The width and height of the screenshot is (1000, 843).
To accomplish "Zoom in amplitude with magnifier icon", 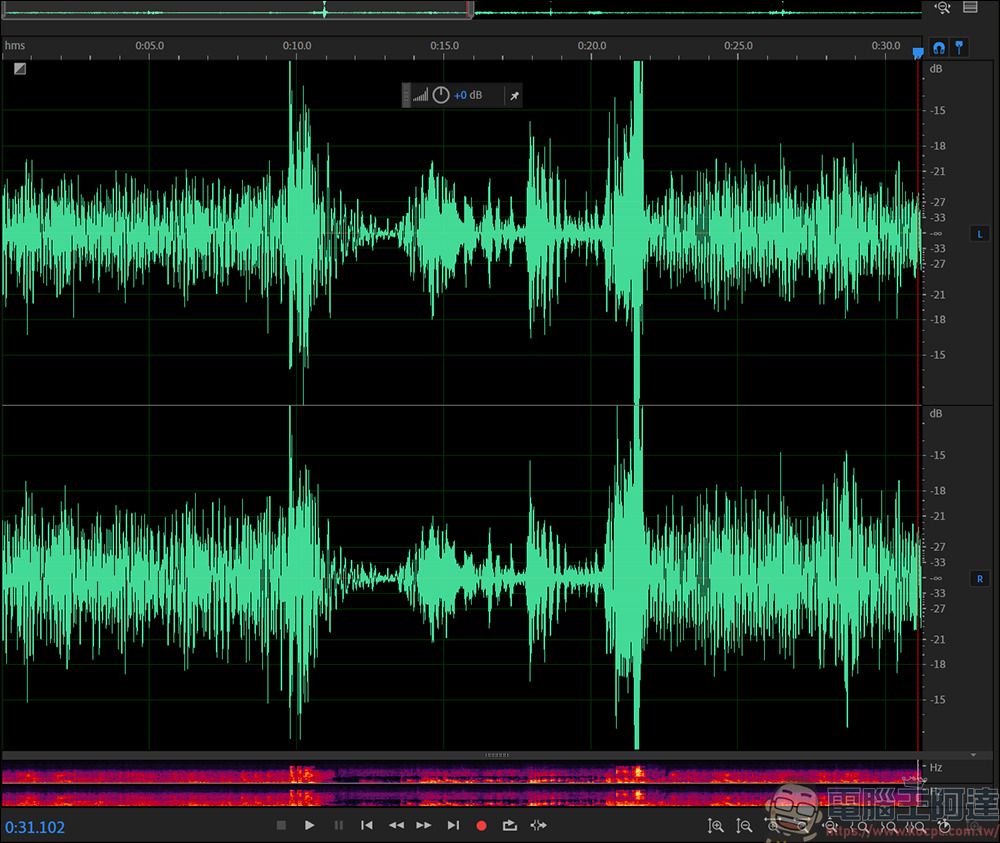I will (x=715, y=826).
